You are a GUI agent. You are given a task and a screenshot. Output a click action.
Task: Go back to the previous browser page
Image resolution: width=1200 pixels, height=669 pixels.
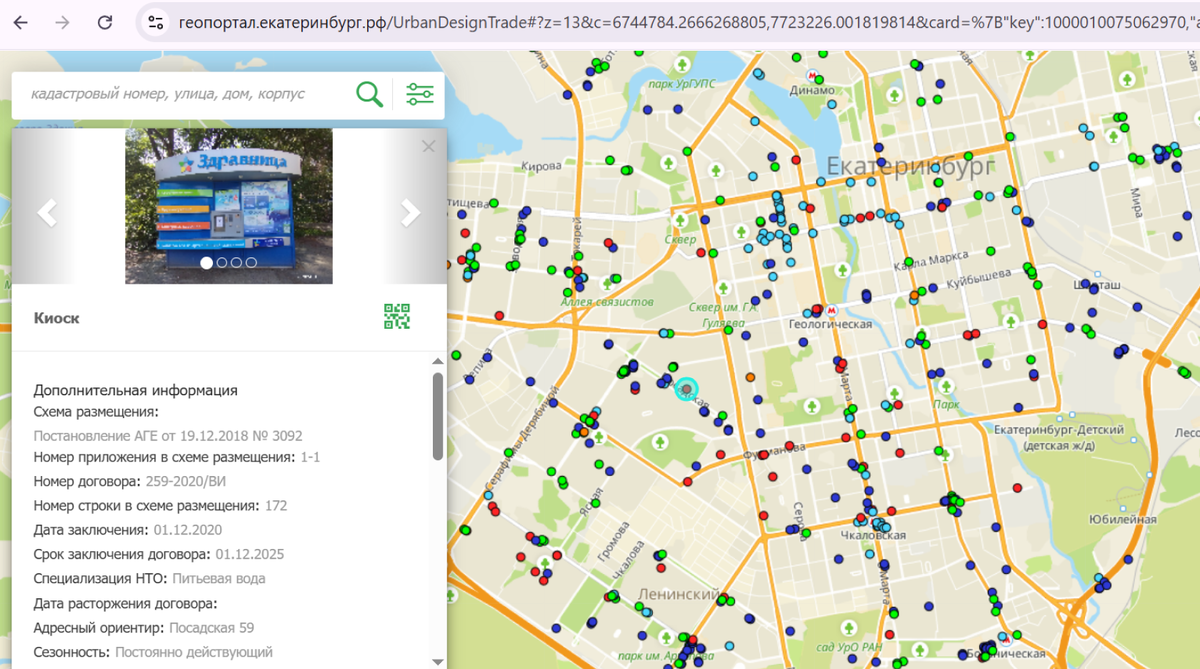[21, 22]
